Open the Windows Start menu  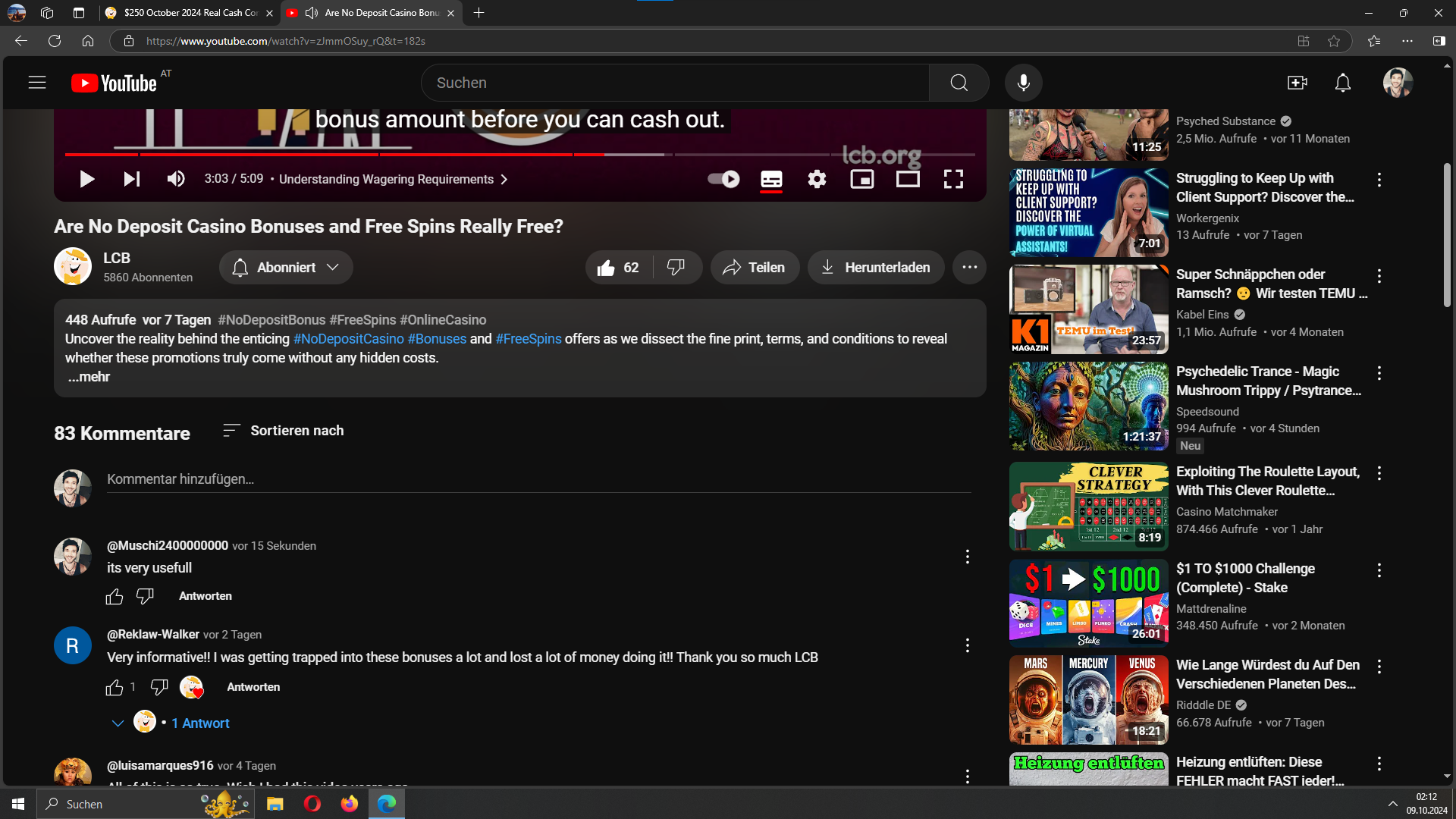18,804
